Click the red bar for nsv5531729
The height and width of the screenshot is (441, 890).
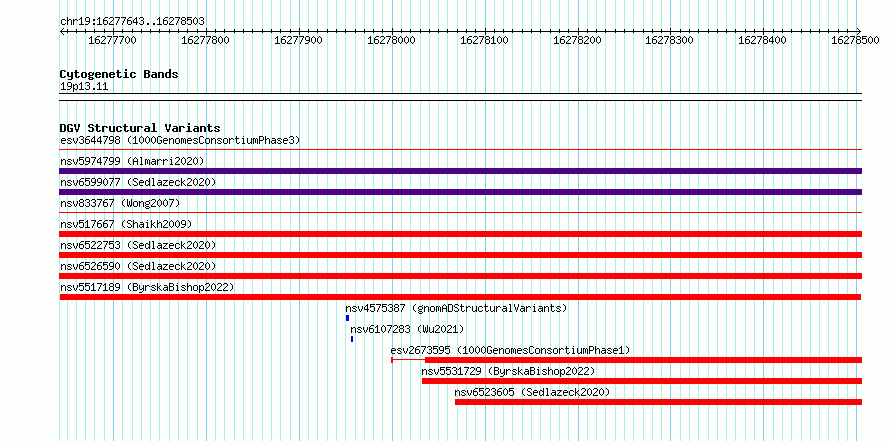coord(642,381)
